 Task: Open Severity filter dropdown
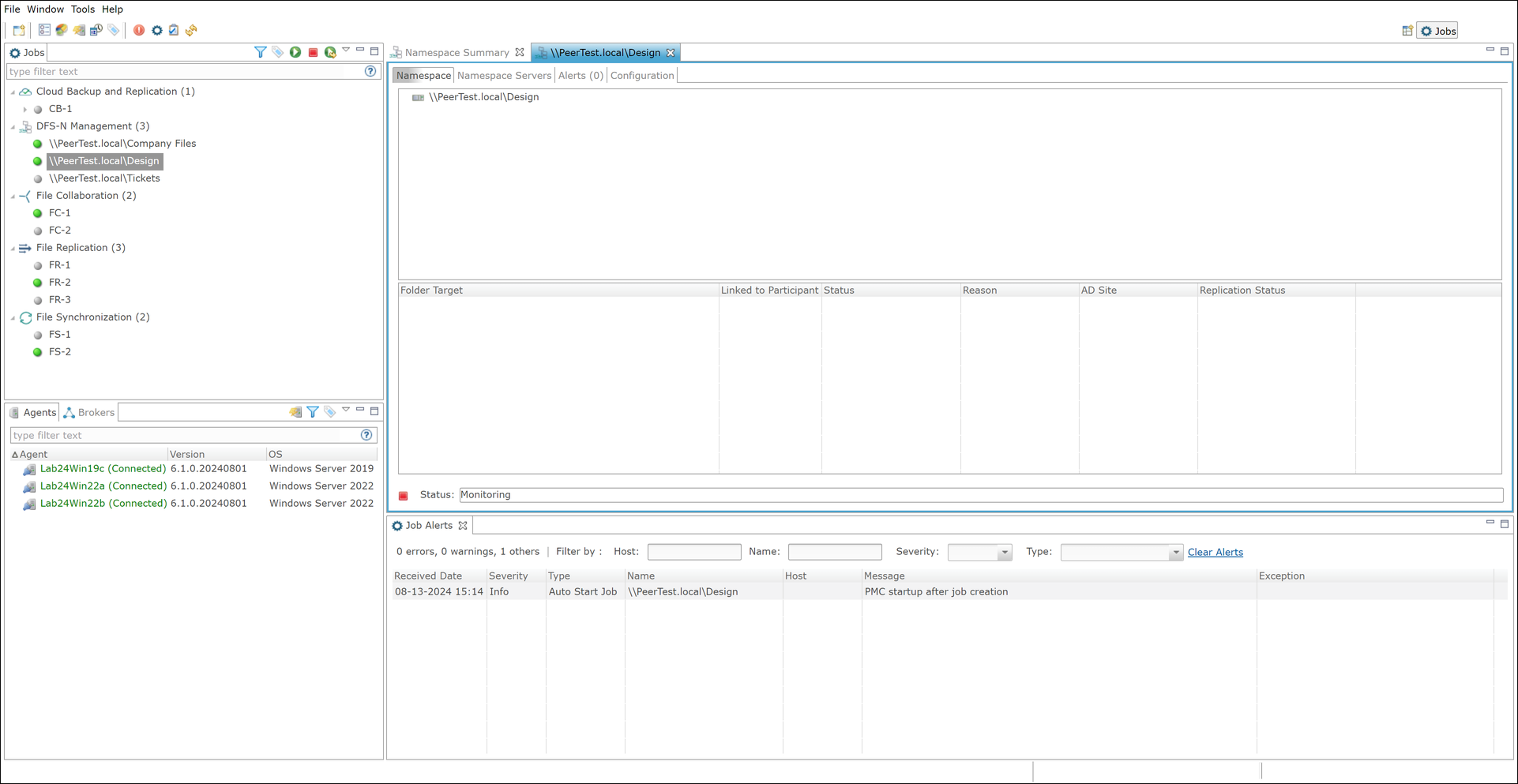click(1004, 553)
